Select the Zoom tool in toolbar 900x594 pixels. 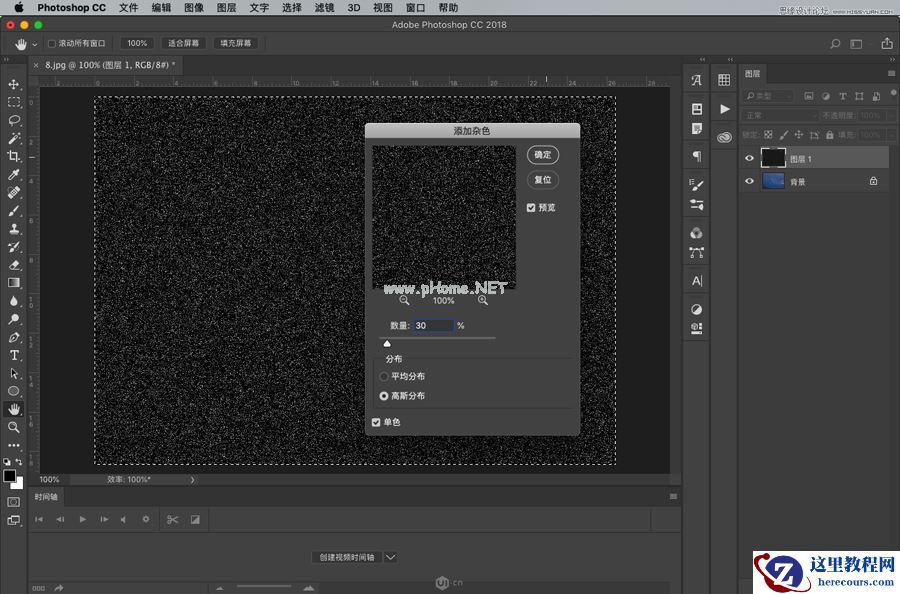14,427
